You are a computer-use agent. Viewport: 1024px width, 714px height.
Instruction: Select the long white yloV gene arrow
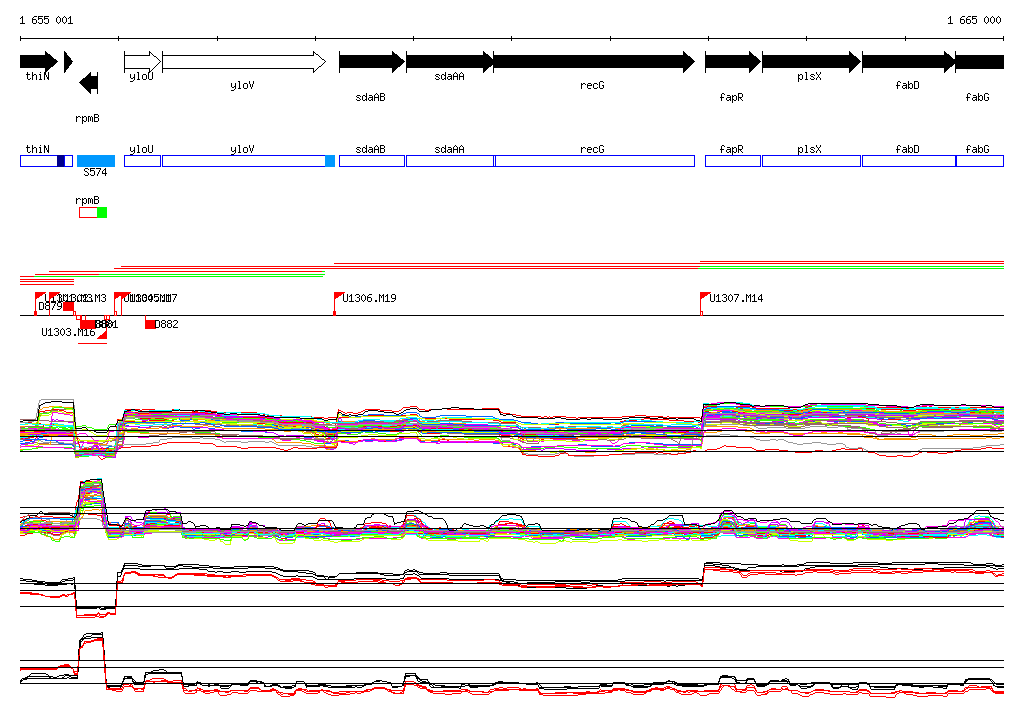pyautogui.click(x=243, y=62)
